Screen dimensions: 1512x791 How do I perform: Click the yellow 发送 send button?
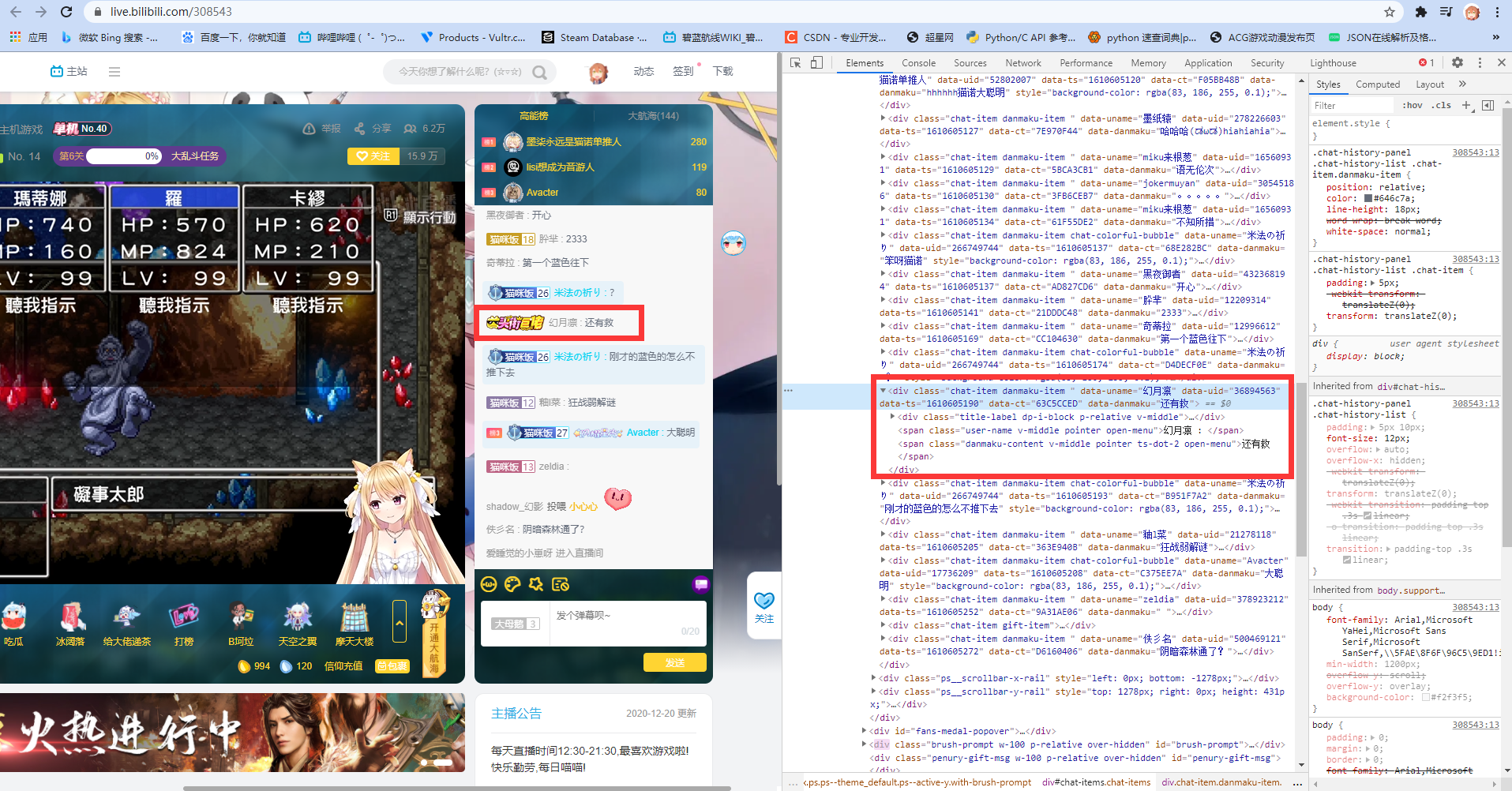click(x=675, y=662)
